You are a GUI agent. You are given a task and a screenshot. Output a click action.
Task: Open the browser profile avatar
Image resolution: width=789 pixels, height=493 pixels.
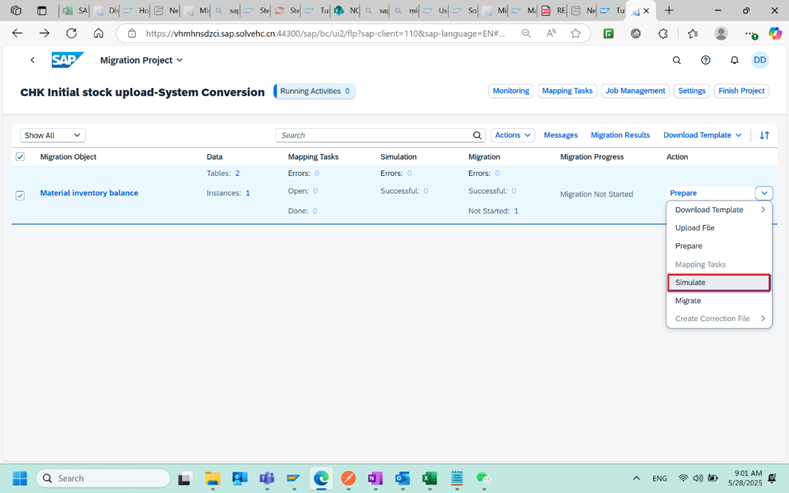[721, 33]
